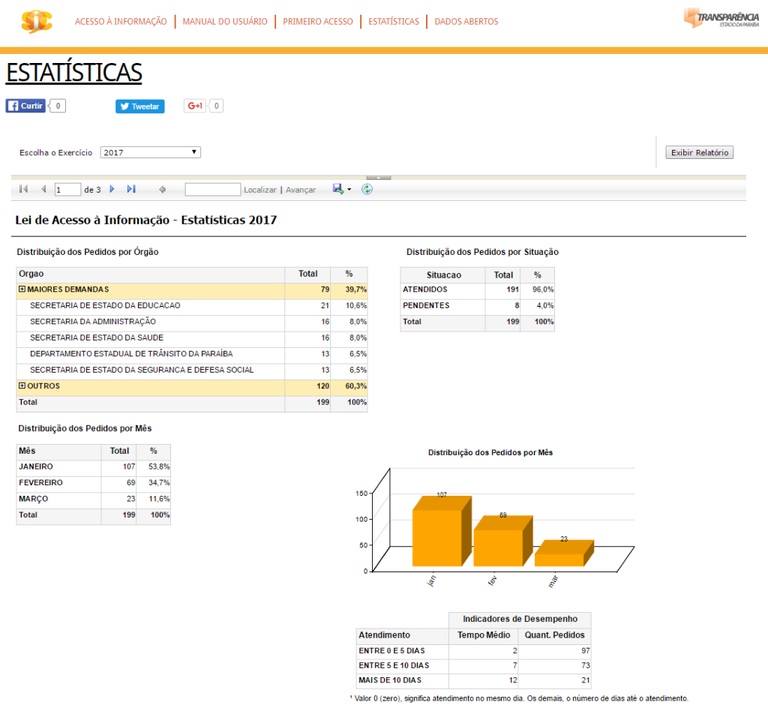
Task: Click the Localizar search text box
Action: pos(212,189)
